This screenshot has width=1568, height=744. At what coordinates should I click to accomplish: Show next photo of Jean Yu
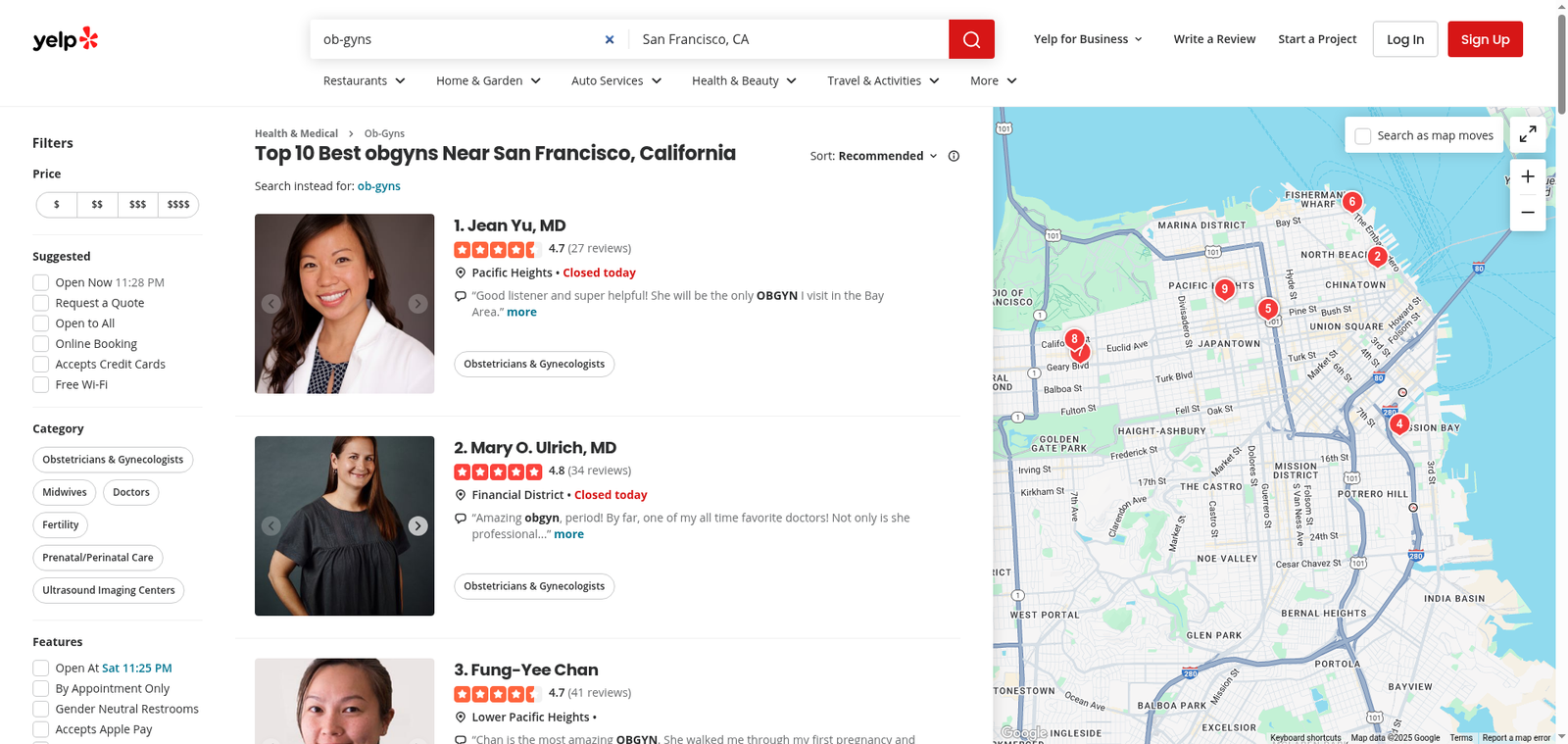pyautogui.click(x=417, y=304)
